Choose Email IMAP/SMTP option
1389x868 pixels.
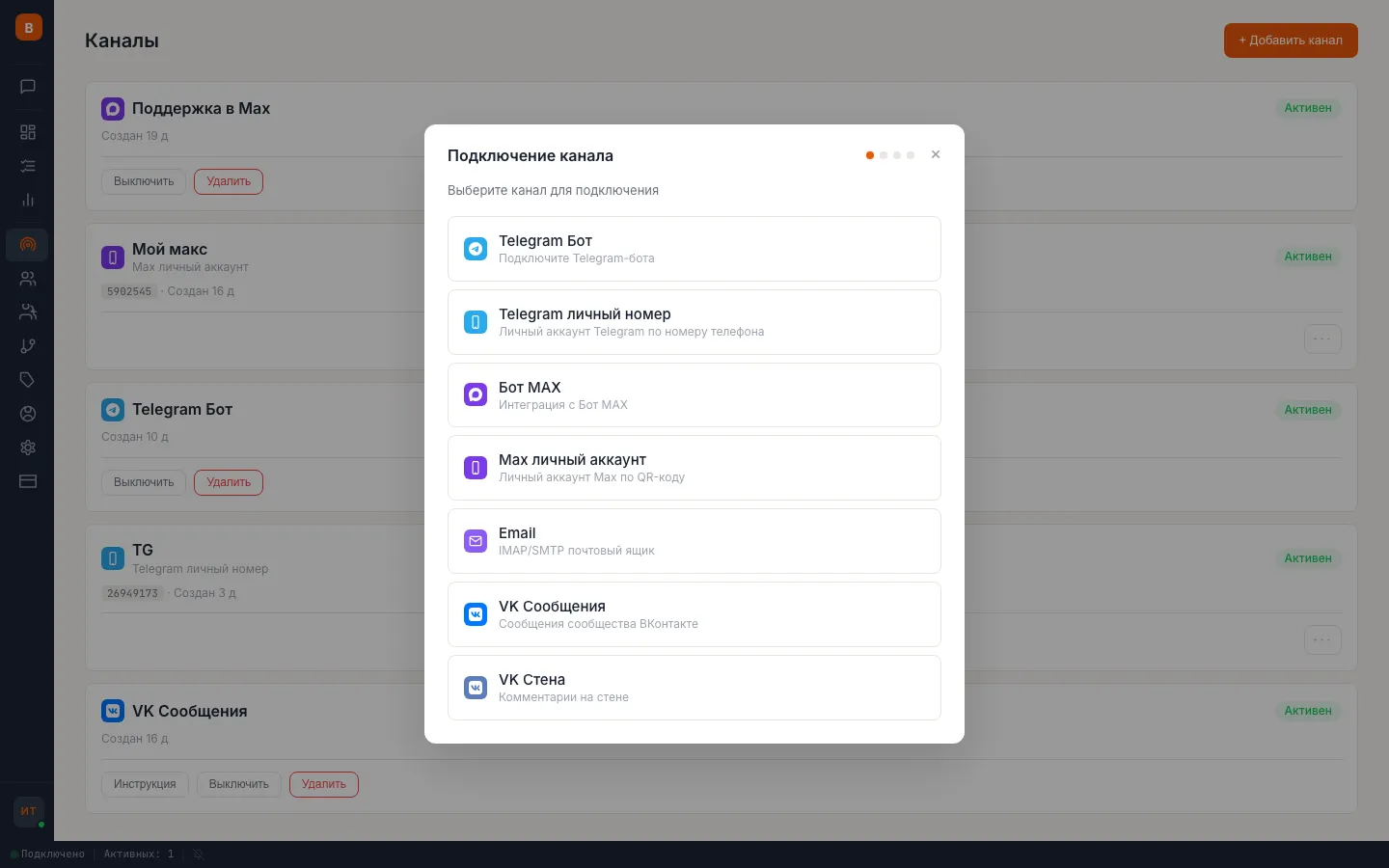pos(694,541)
